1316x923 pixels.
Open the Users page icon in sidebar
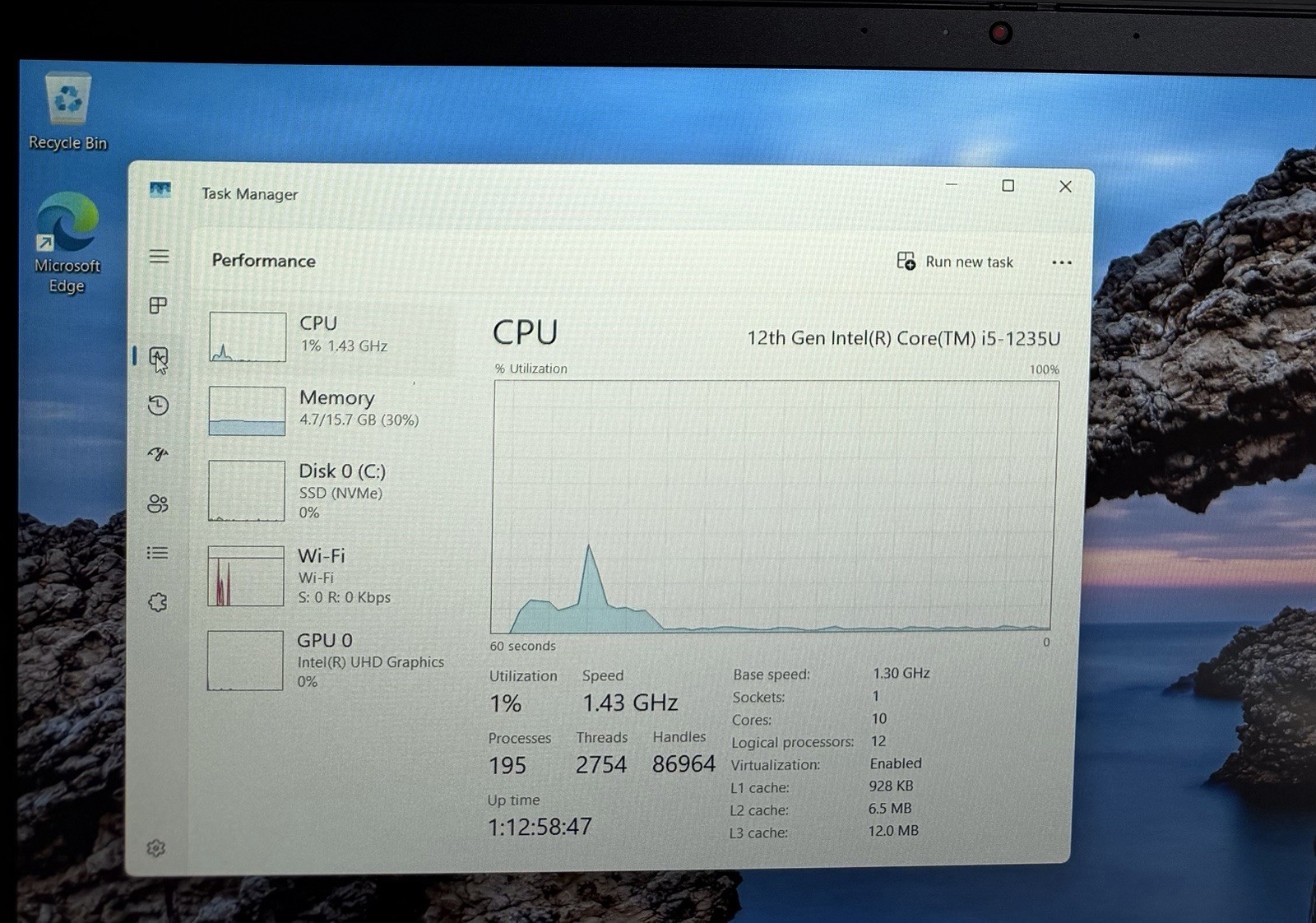point(157,503)
